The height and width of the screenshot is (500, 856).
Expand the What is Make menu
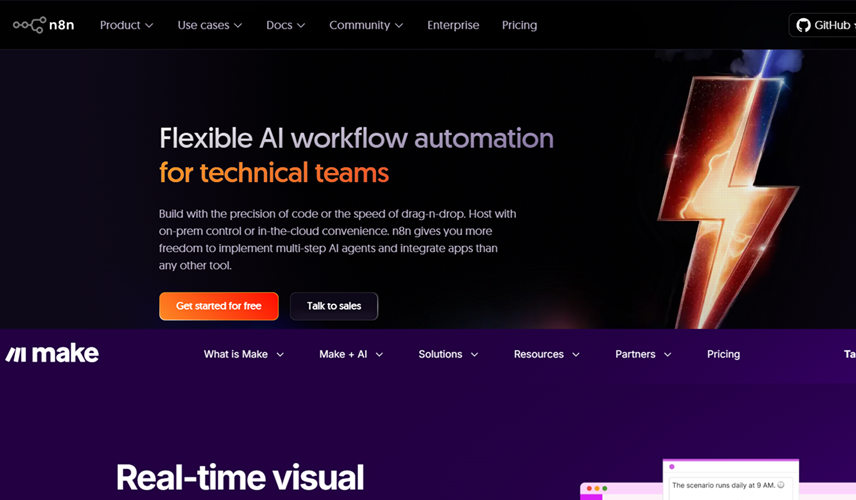tap(243, 354)
